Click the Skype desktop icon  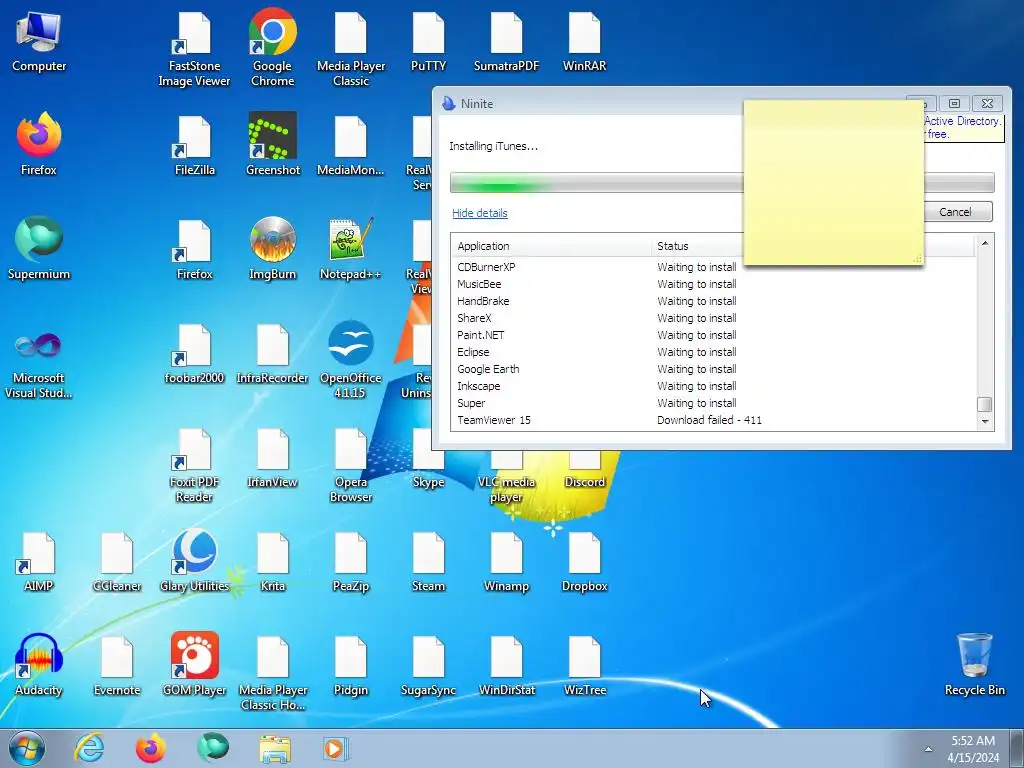428,470
